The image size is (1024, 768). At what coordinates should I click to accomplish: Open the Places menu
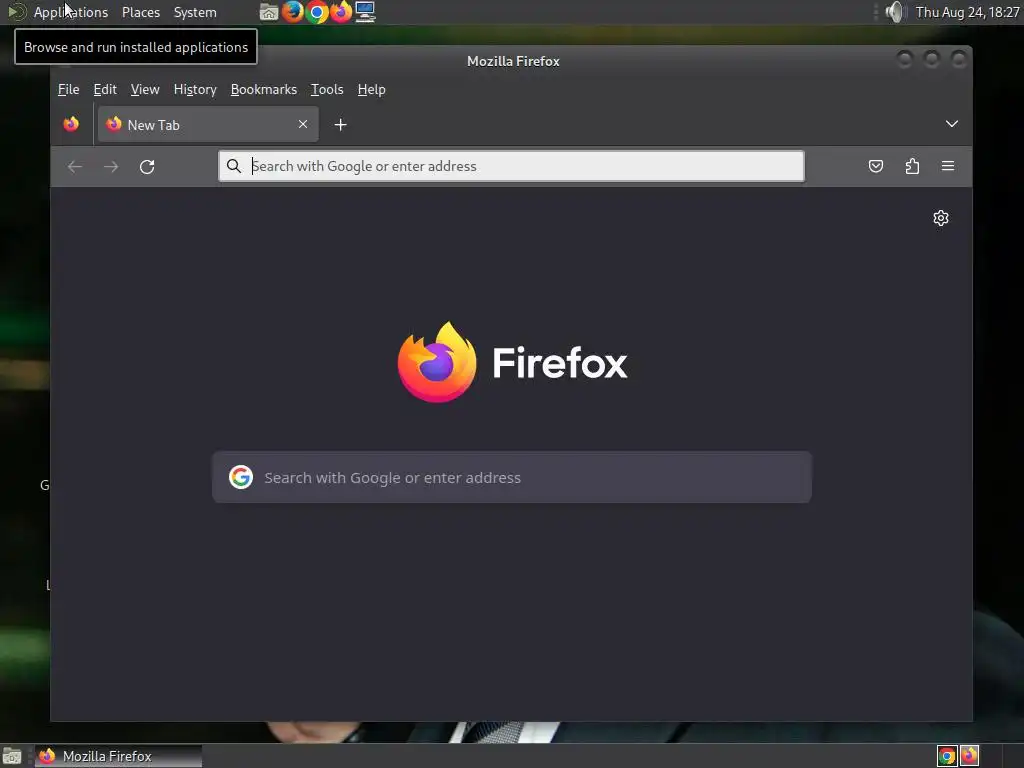pos(140,12)
